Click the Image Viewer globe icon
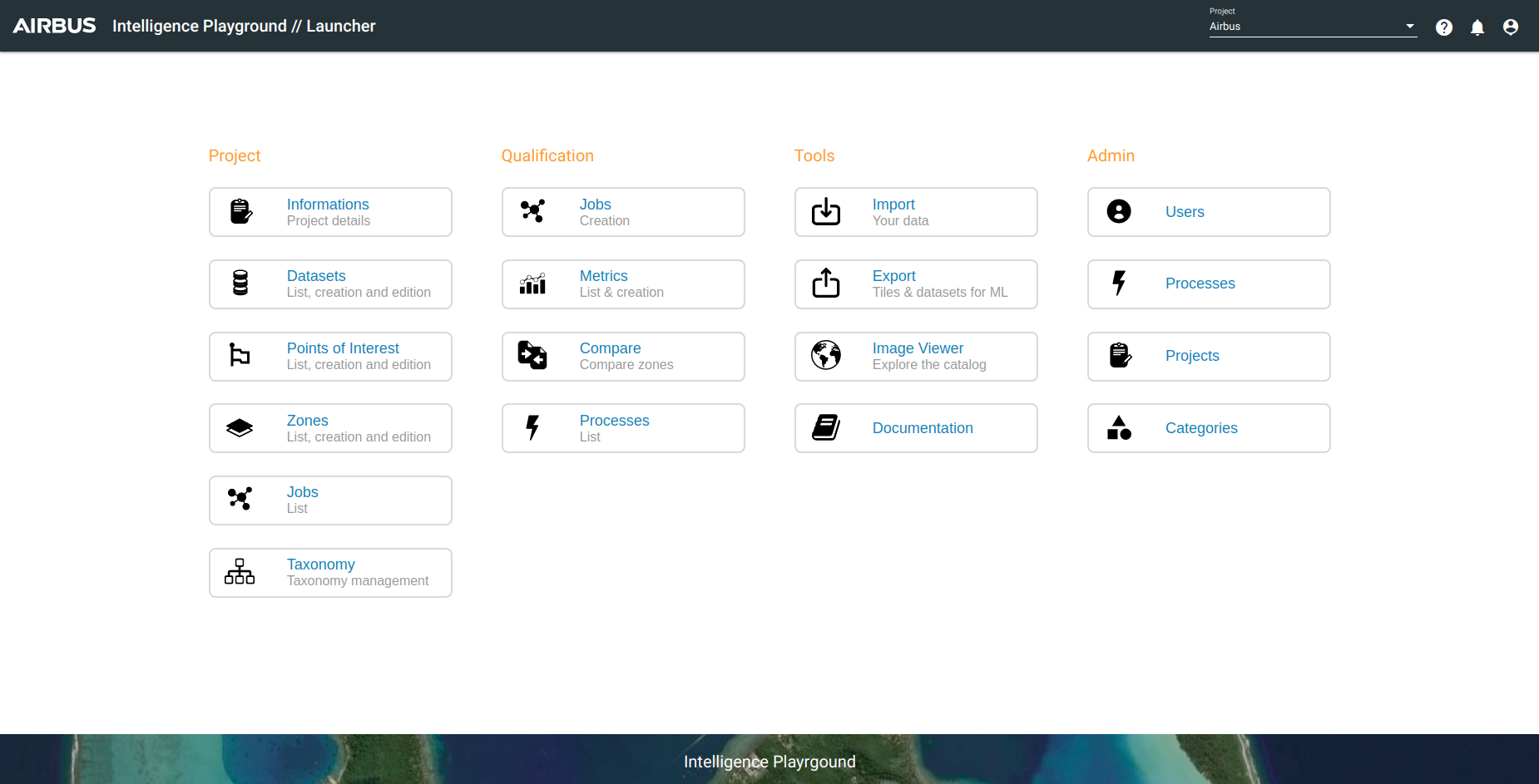1539x784 pixels. (826, 355)
